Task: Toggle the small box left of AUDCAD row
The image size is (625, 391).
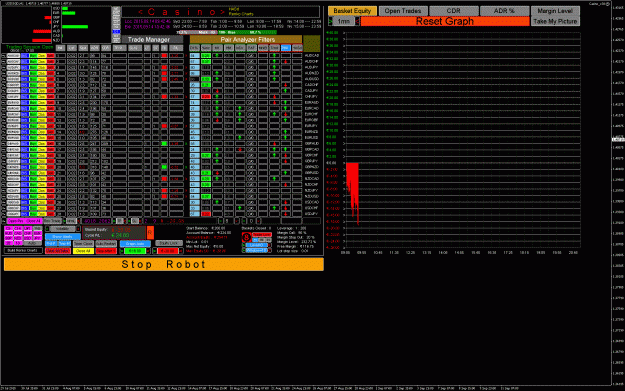Action: pyautogui.click(x=4, y=56)
